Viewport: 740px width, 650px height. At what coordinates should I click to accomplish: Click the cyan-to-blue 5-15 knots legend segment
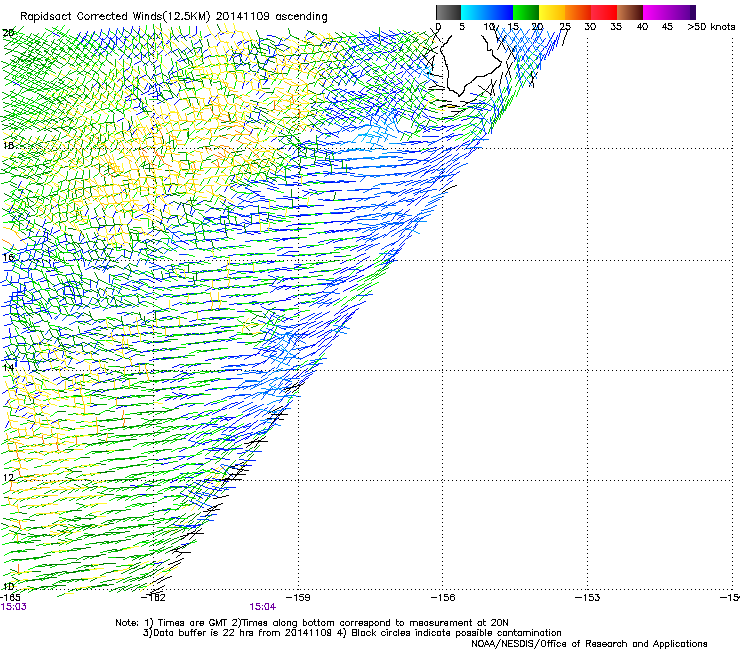tap(487, 12)
